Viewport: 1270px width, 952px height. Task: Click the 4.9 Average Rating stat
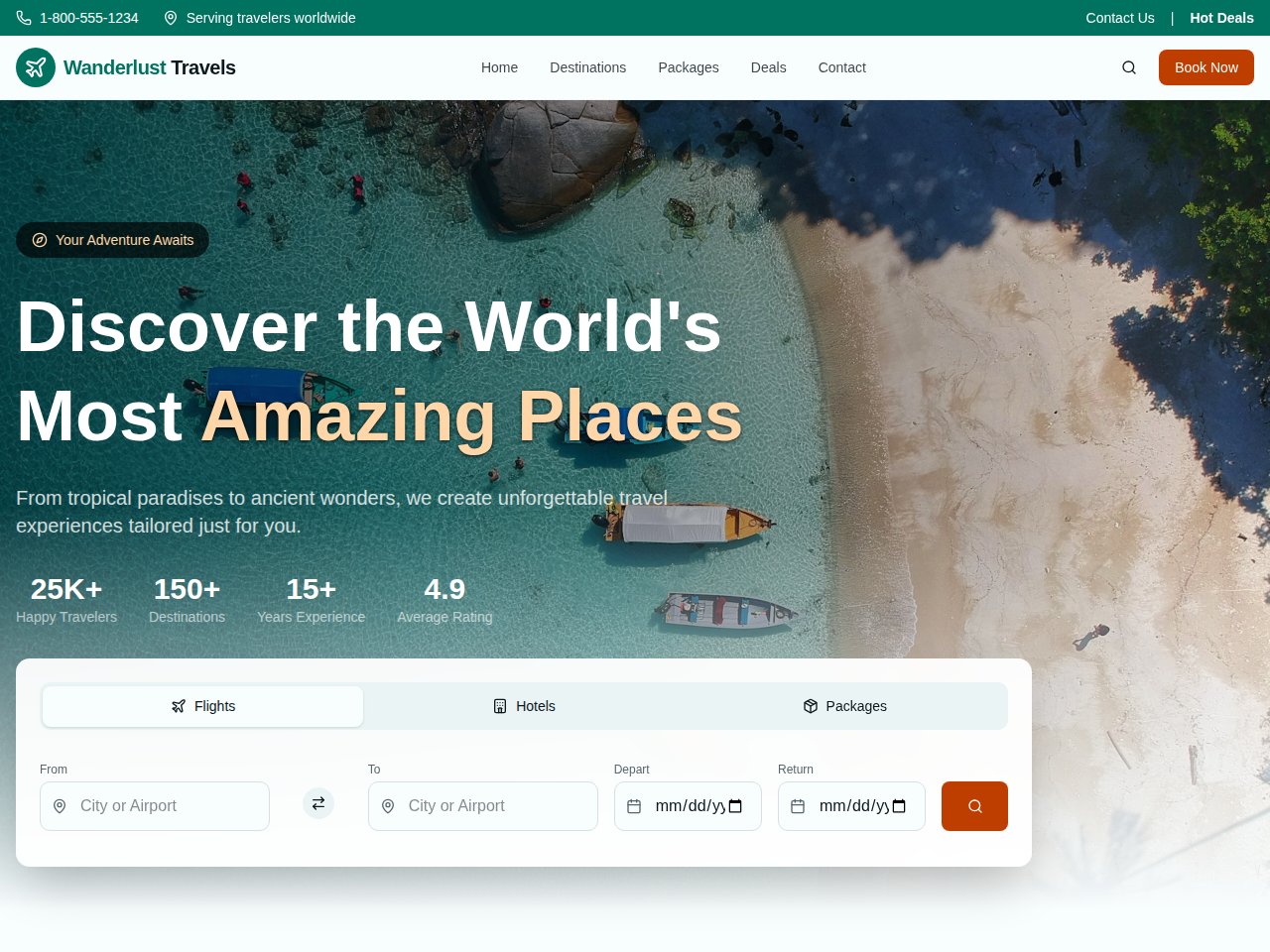(444, 600)
